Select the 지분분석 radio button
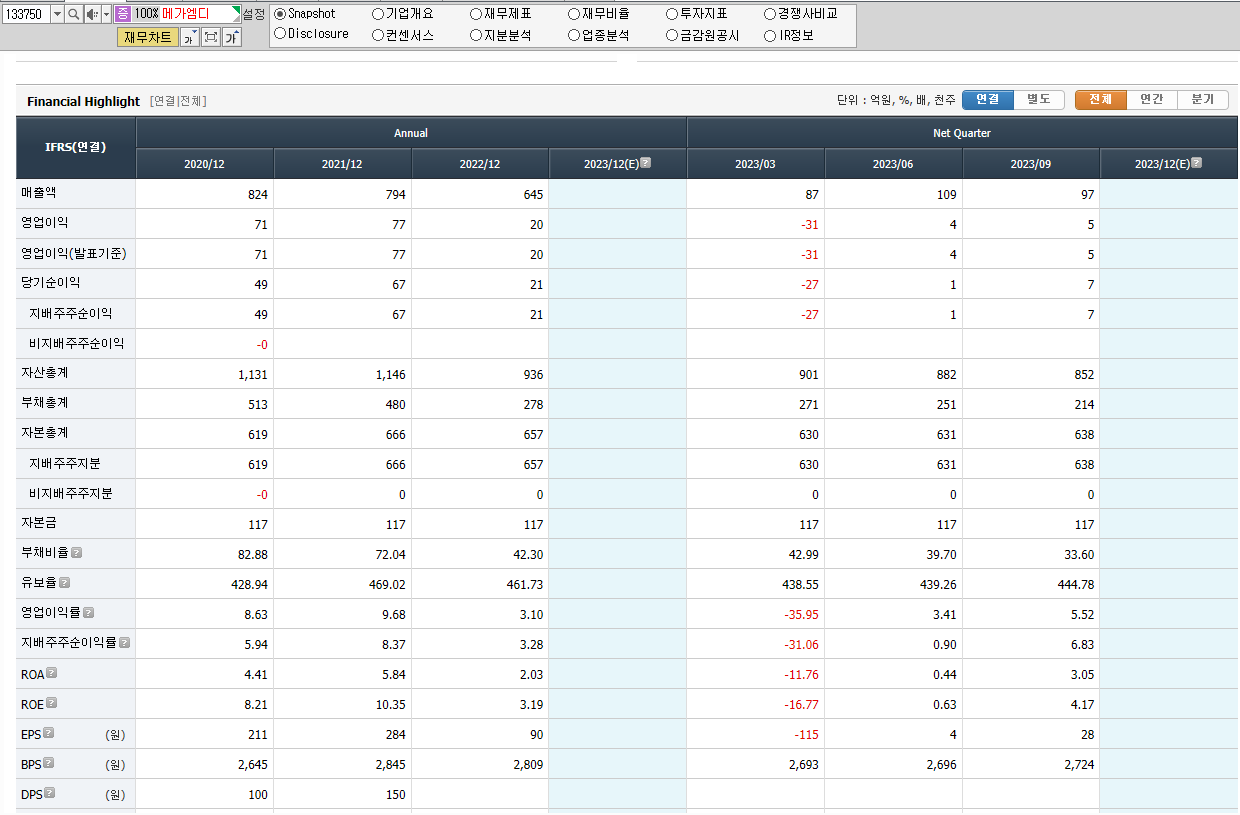Image resolution: width=1240 pixels, height=815 pixels. (476, 35)
